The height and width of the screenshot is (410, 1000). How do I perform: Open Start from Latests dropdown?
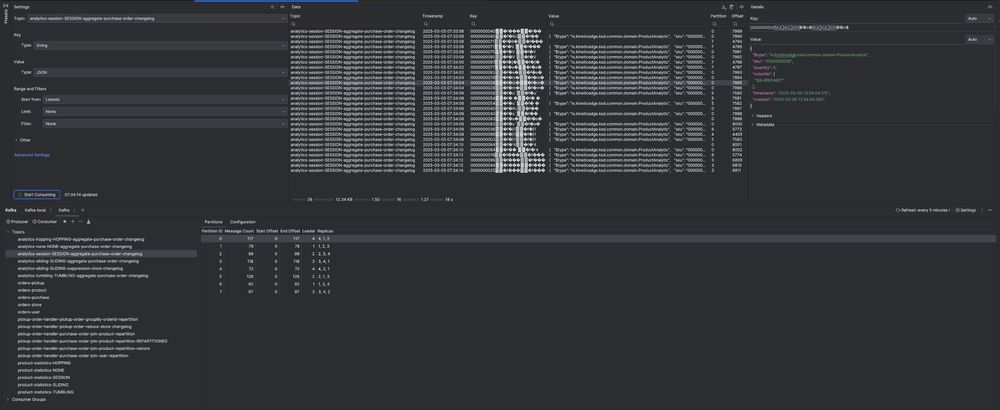pos(165,99)
